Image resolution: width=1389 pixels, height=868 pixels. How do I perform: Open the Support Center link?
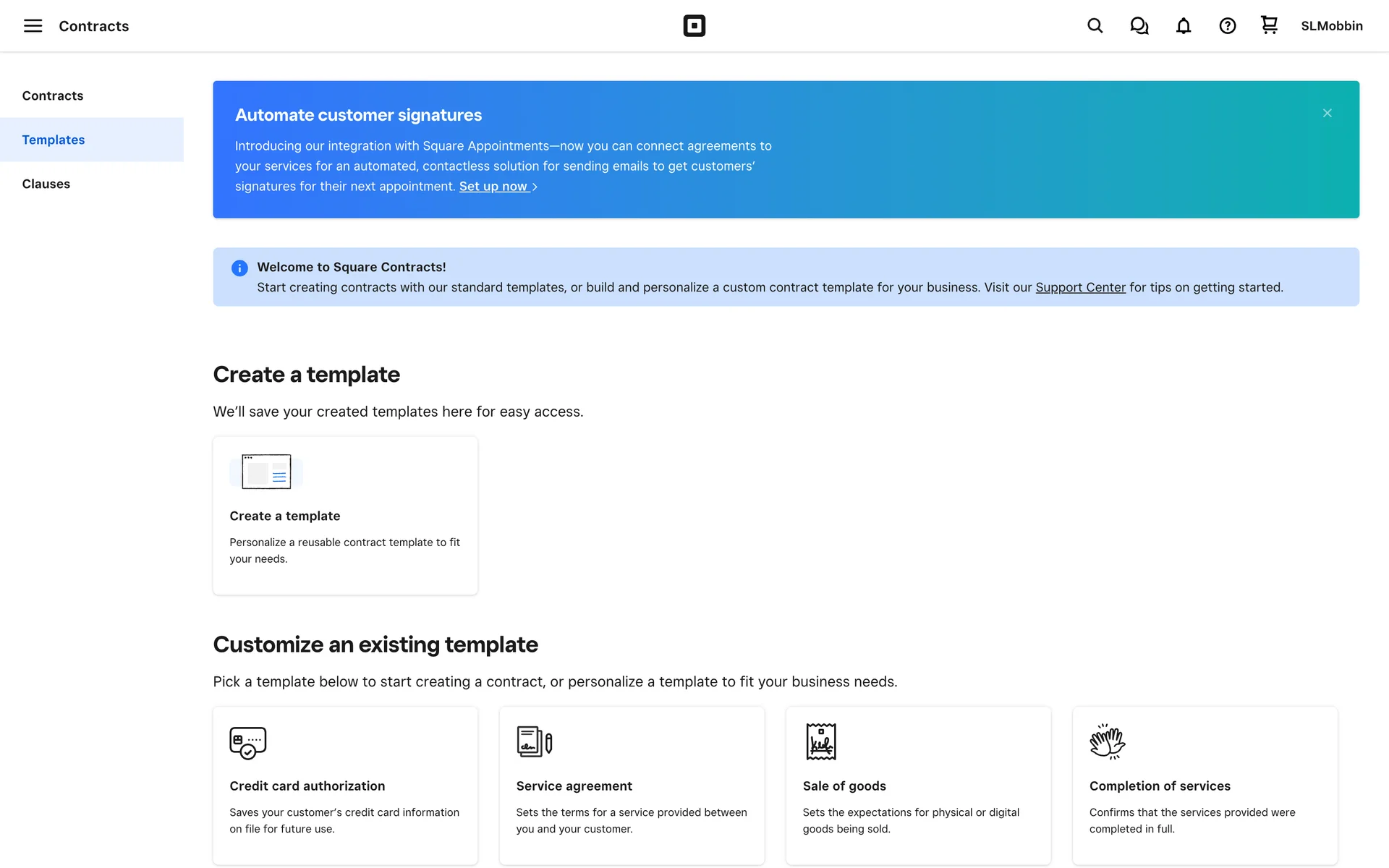(x=1080, y=287)
